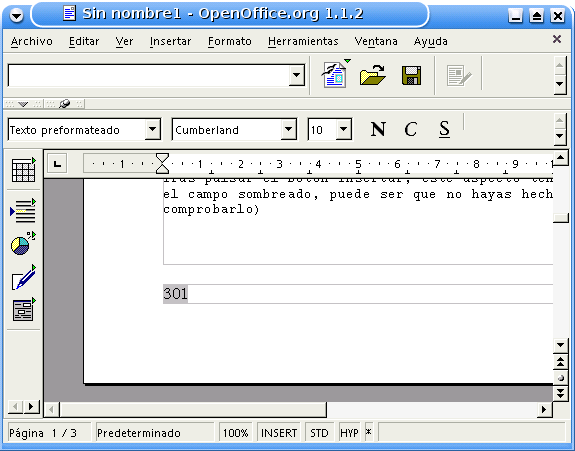Insert a table from the side toolbar

pos(23,170)
